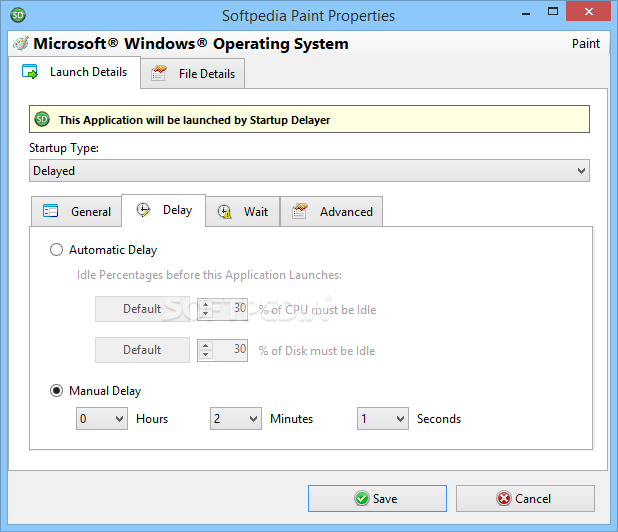Screen dimensions: 618x532
Task: Click the CPU idle percentage value field
Action: (230, 309)
